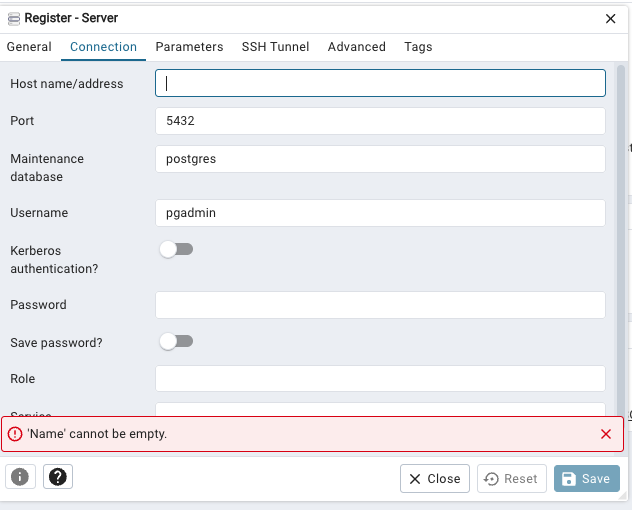Viewport: 632px width, 510px height.
Task: Select the Connection tab
Action: click(x=104, y=47)
